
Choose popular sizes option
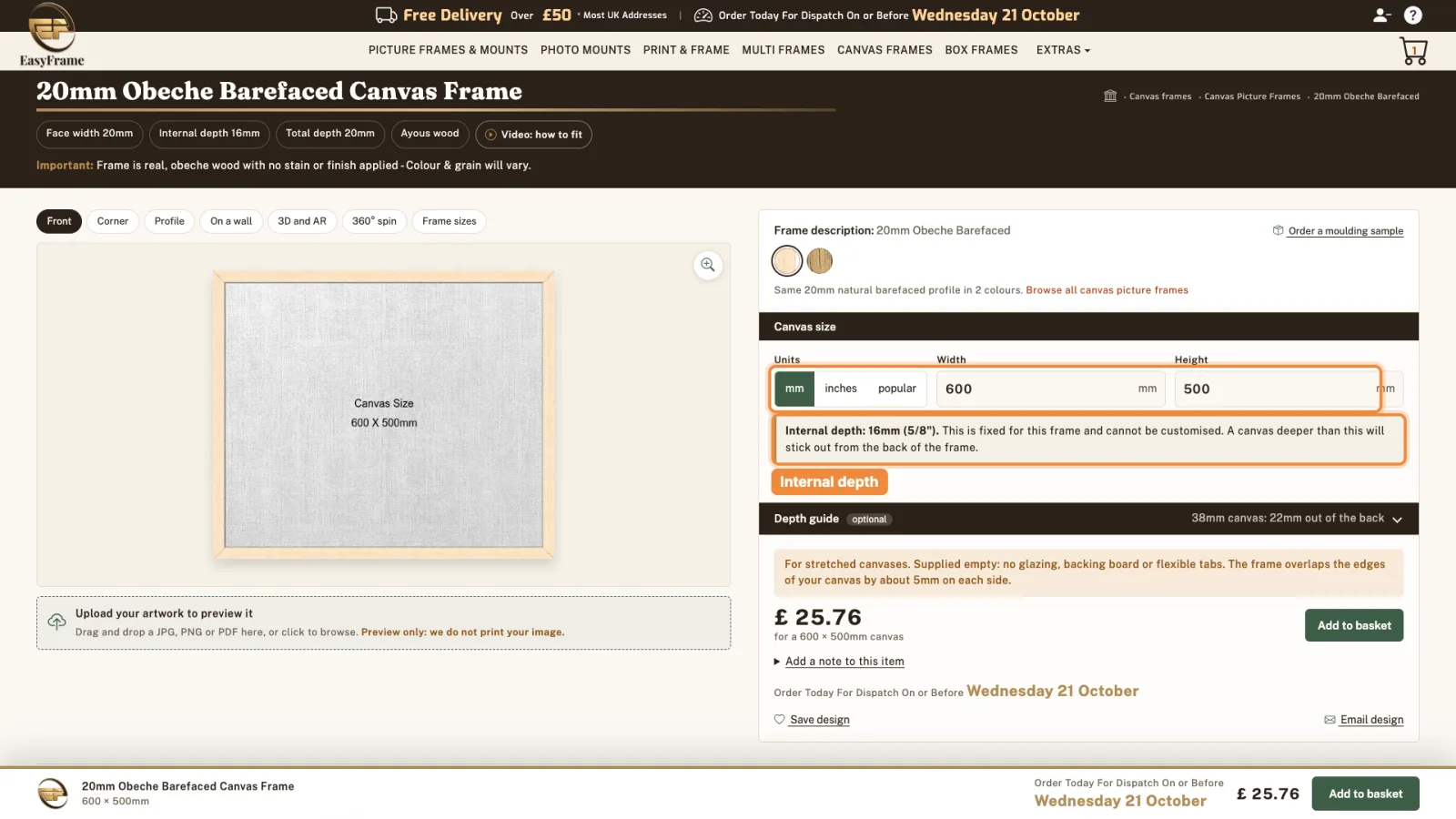(897, 389)
